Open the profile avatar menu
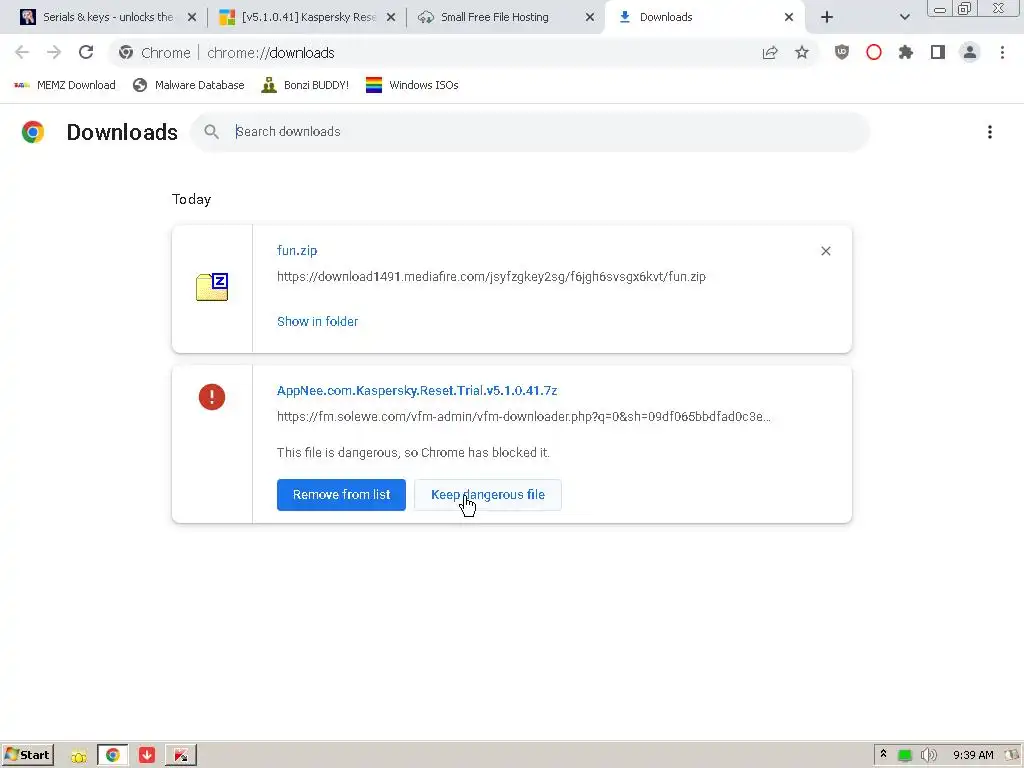Viewport: 1024px width, 768px height. pos(970,52)
